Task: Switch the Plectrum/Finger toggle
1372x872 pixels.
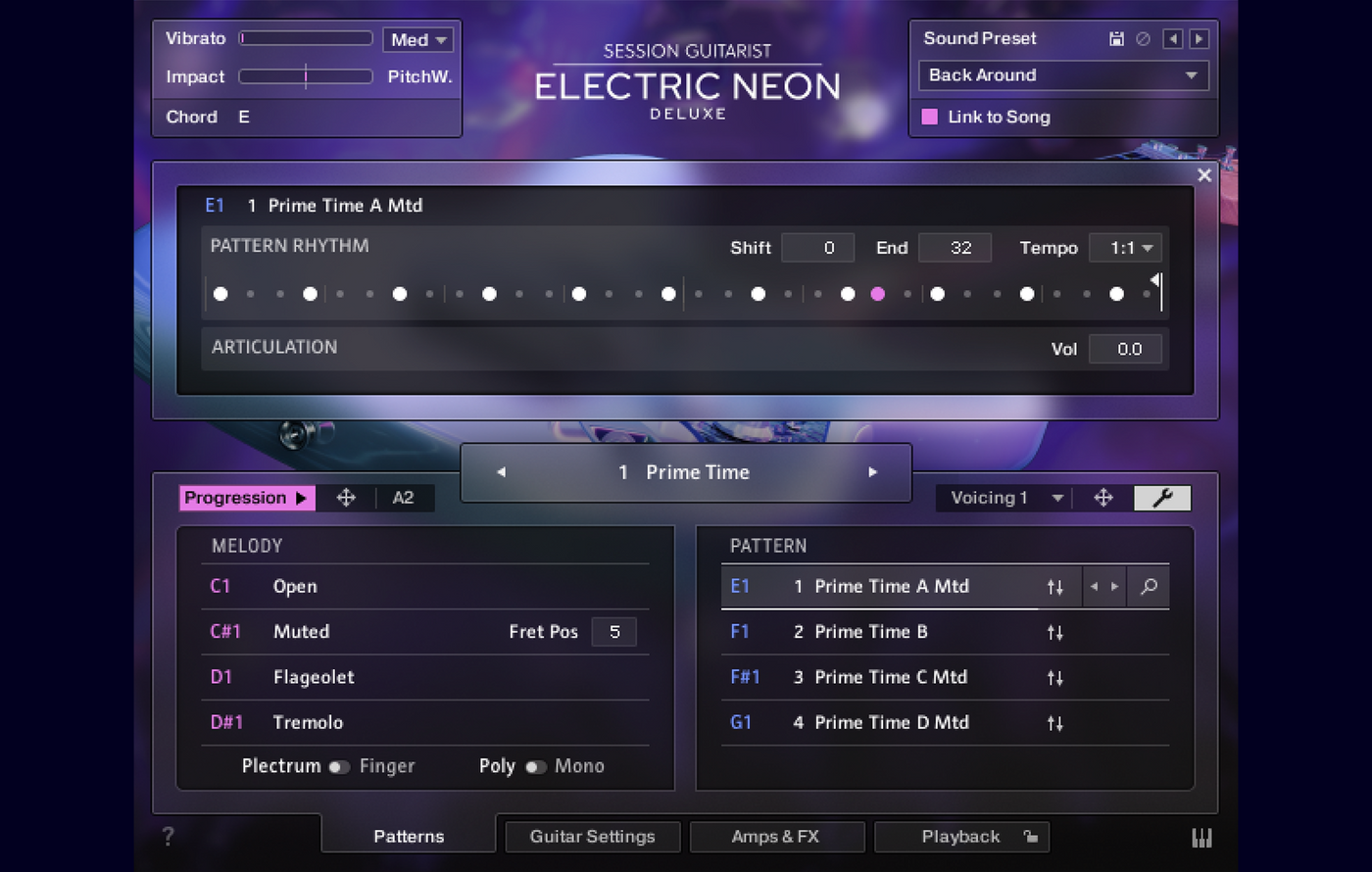Action: click(x=338, y=766)
